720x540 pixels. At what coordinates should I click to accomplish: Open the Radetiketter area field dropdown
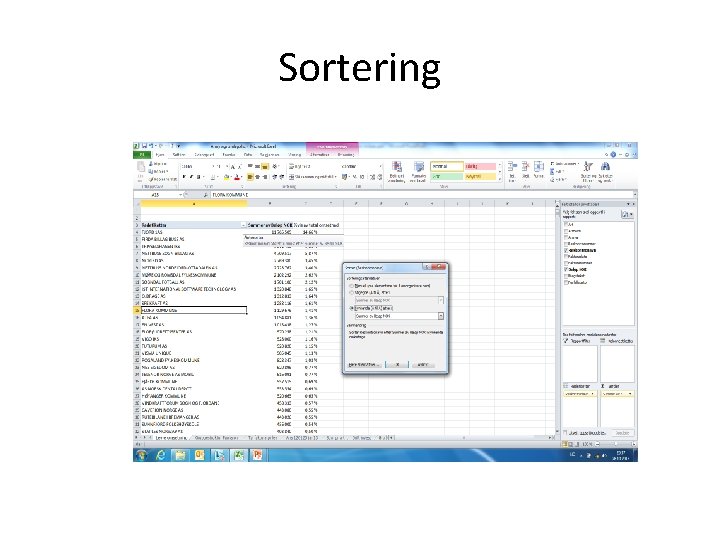click(592, 394)
